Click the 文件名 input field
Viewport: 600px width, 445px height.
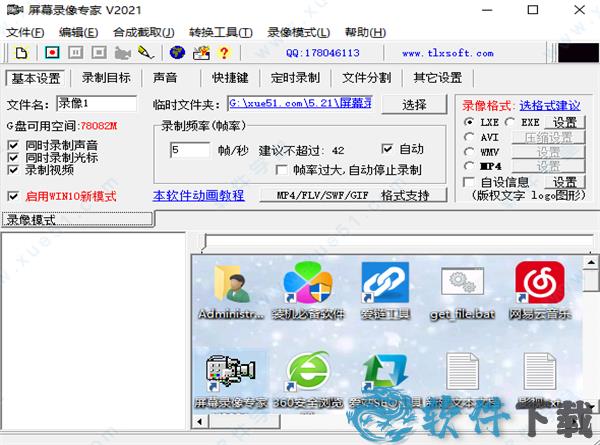pyautogui.click(x=96, y=103)
